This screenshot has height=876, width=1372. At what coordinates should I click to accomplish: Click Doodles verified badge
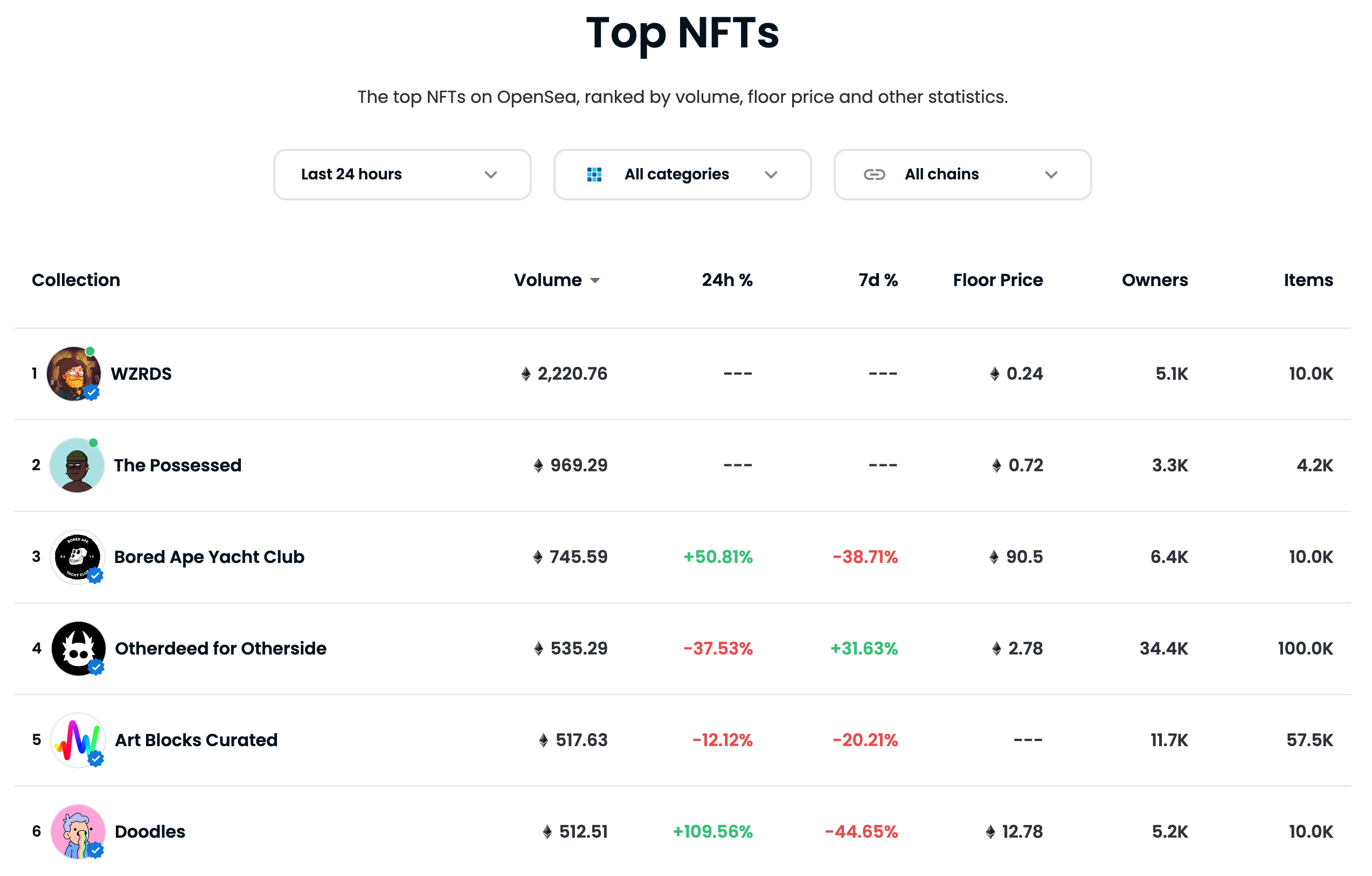(96, 851)
